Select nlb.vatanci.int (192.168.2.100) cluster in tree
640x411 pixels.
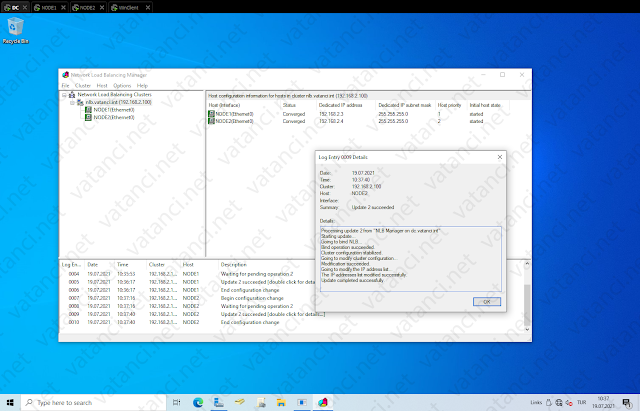point(118,102)
